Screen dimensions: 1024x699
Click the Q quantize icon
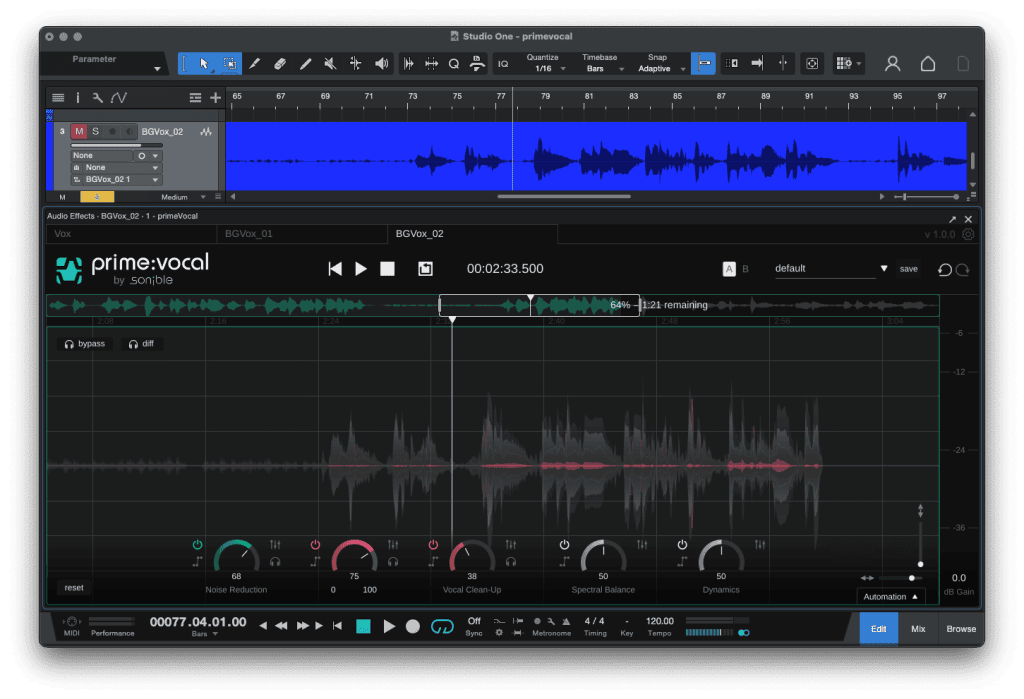[x=454, y=64]
